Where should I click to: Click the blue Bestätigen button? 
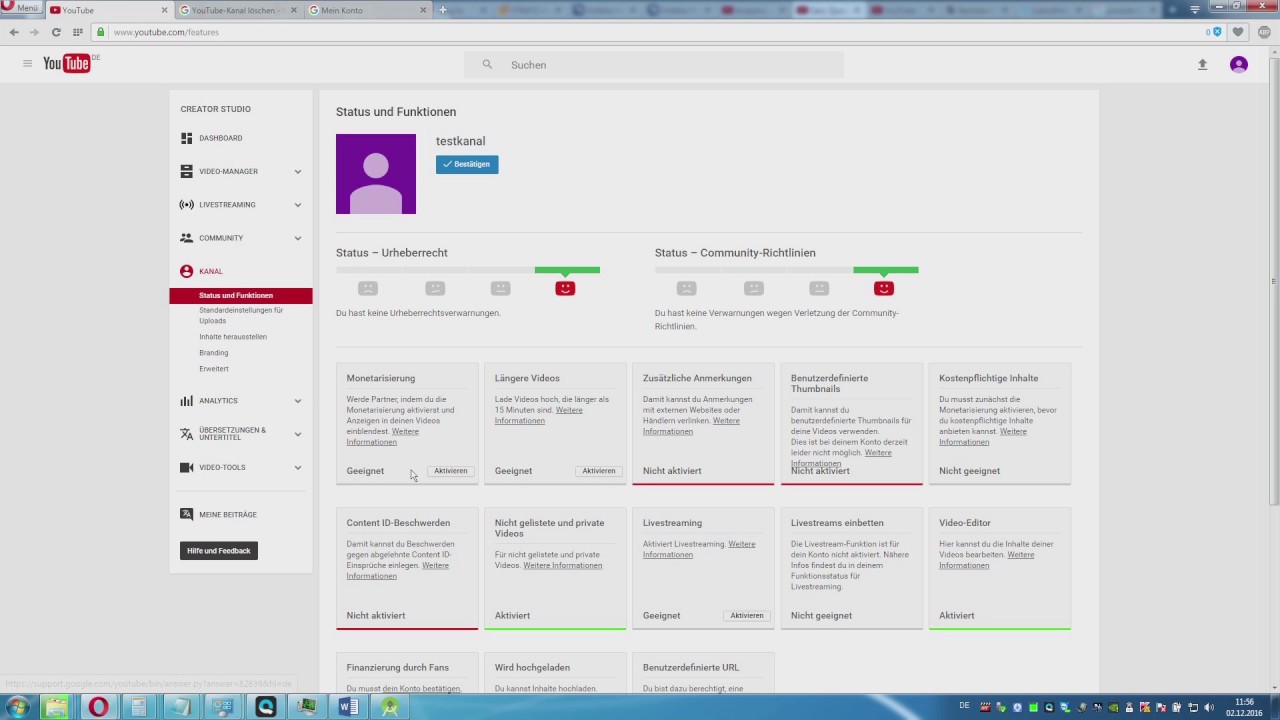(x=467, y=164)
